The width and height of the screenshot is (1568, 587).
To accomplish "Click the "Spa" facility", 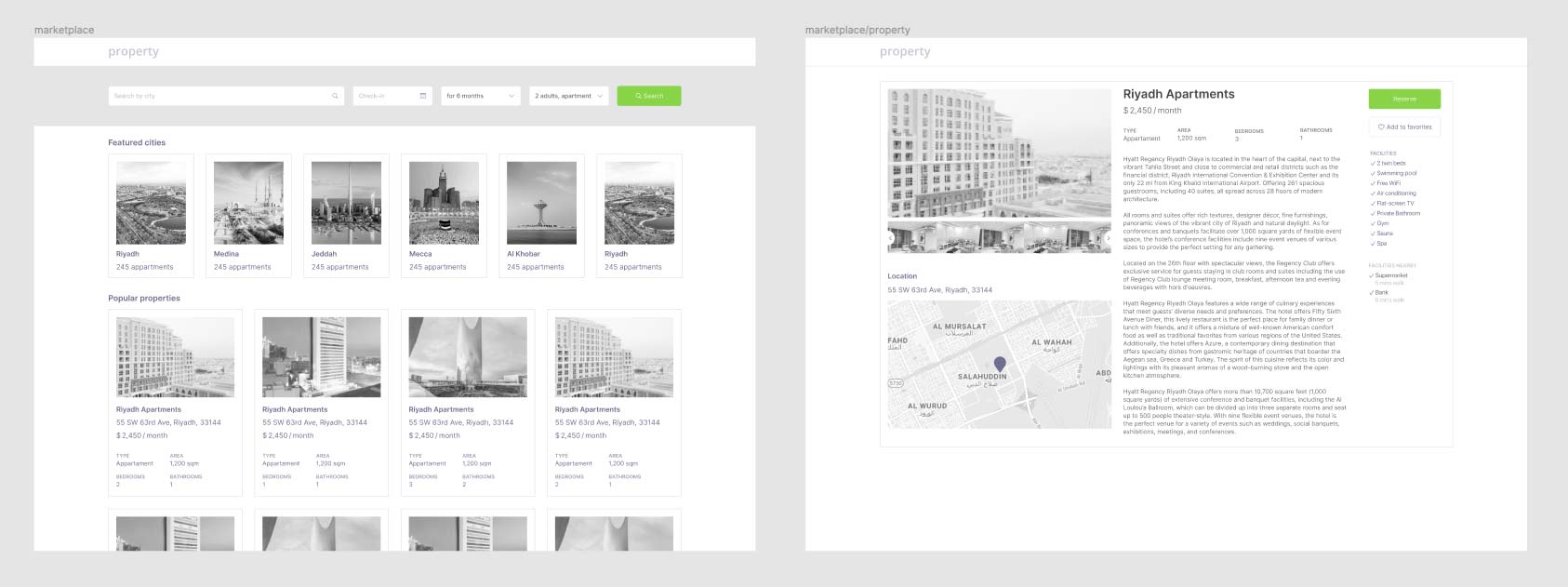I will (1378, 244).
